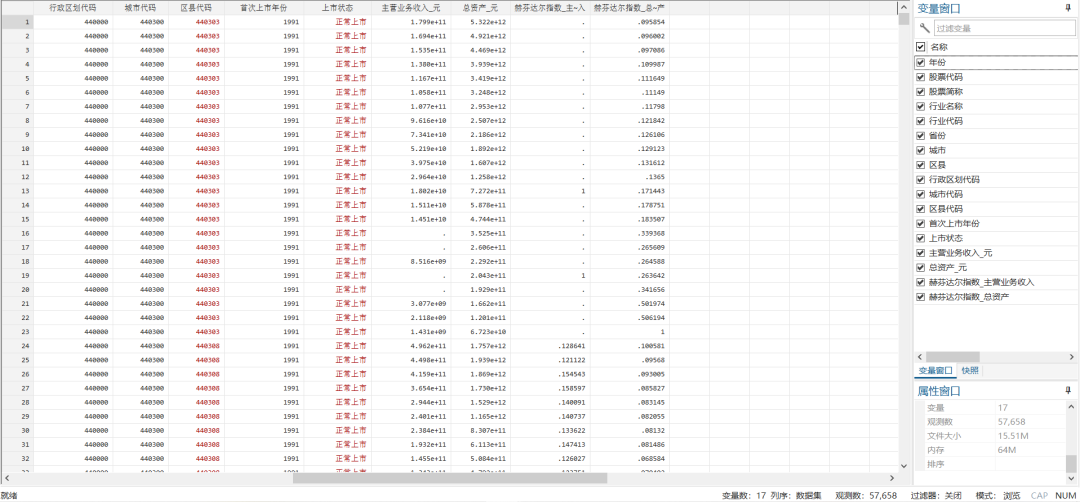Viewport: 1080px width, 502px height.
Task: Toggle the 名称 select-all checkbox
Action: coord(921,47)
